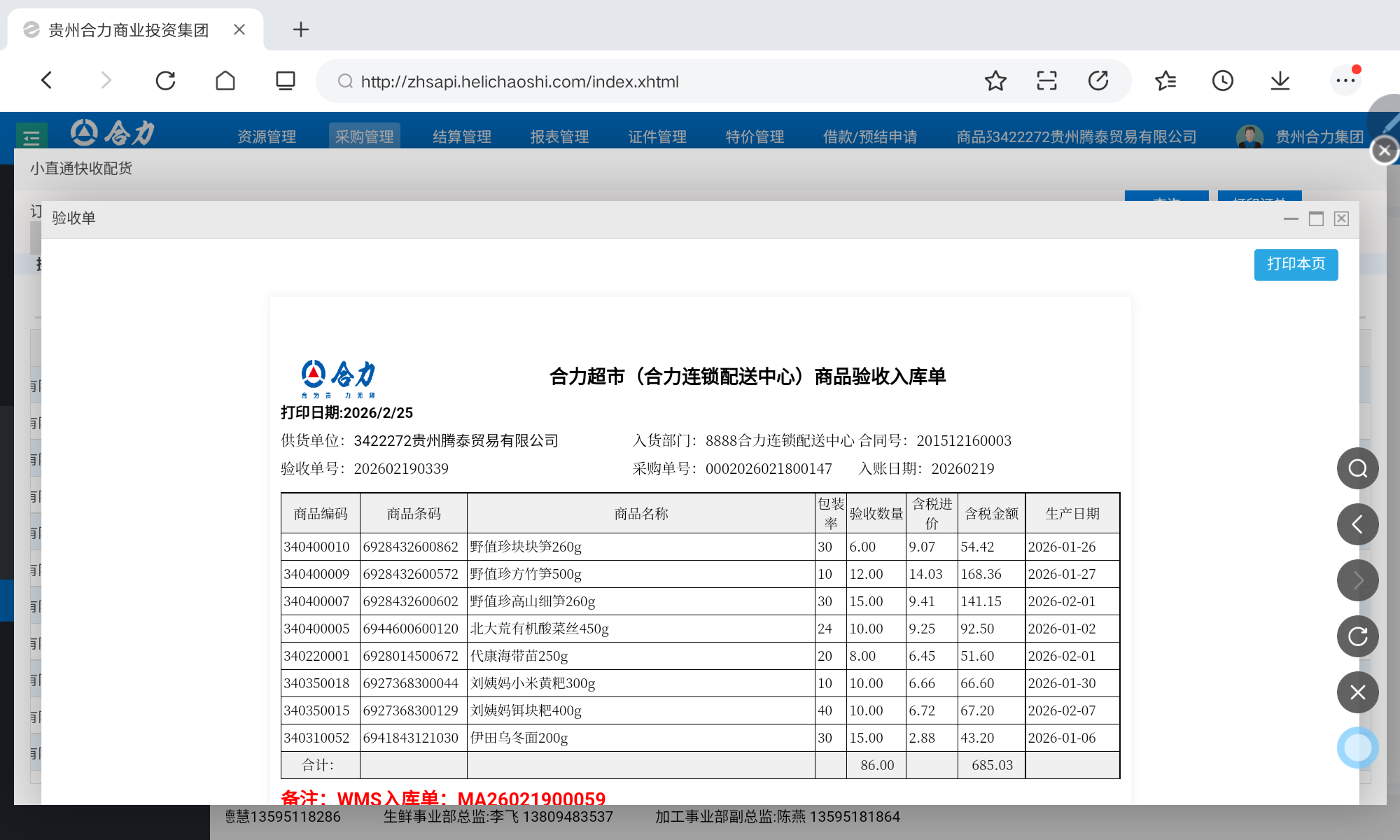Click floating search circle button

click(x=1357, y=468)
